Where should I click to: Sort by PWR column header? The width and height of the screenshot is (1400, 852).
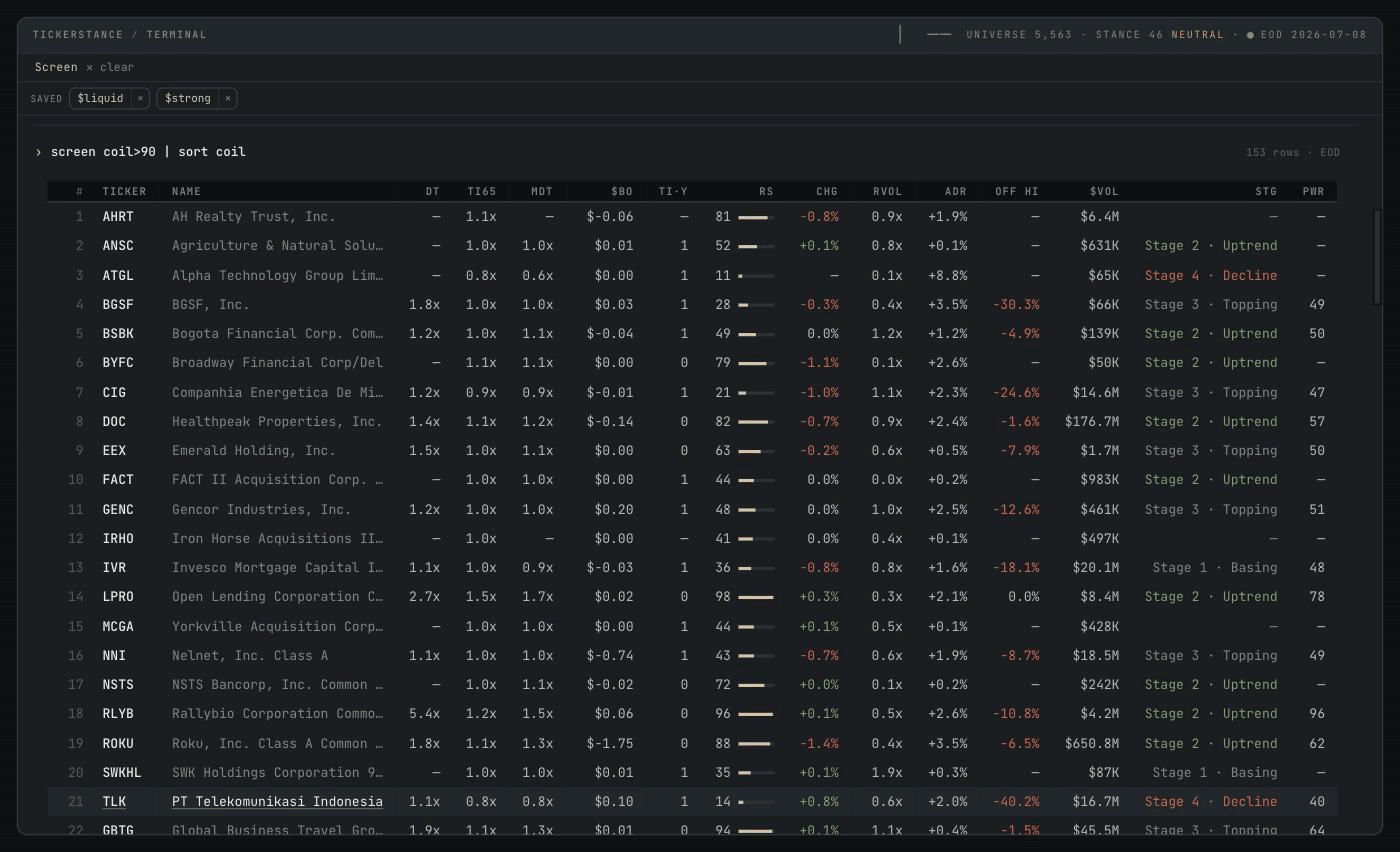click(1313, 191)
